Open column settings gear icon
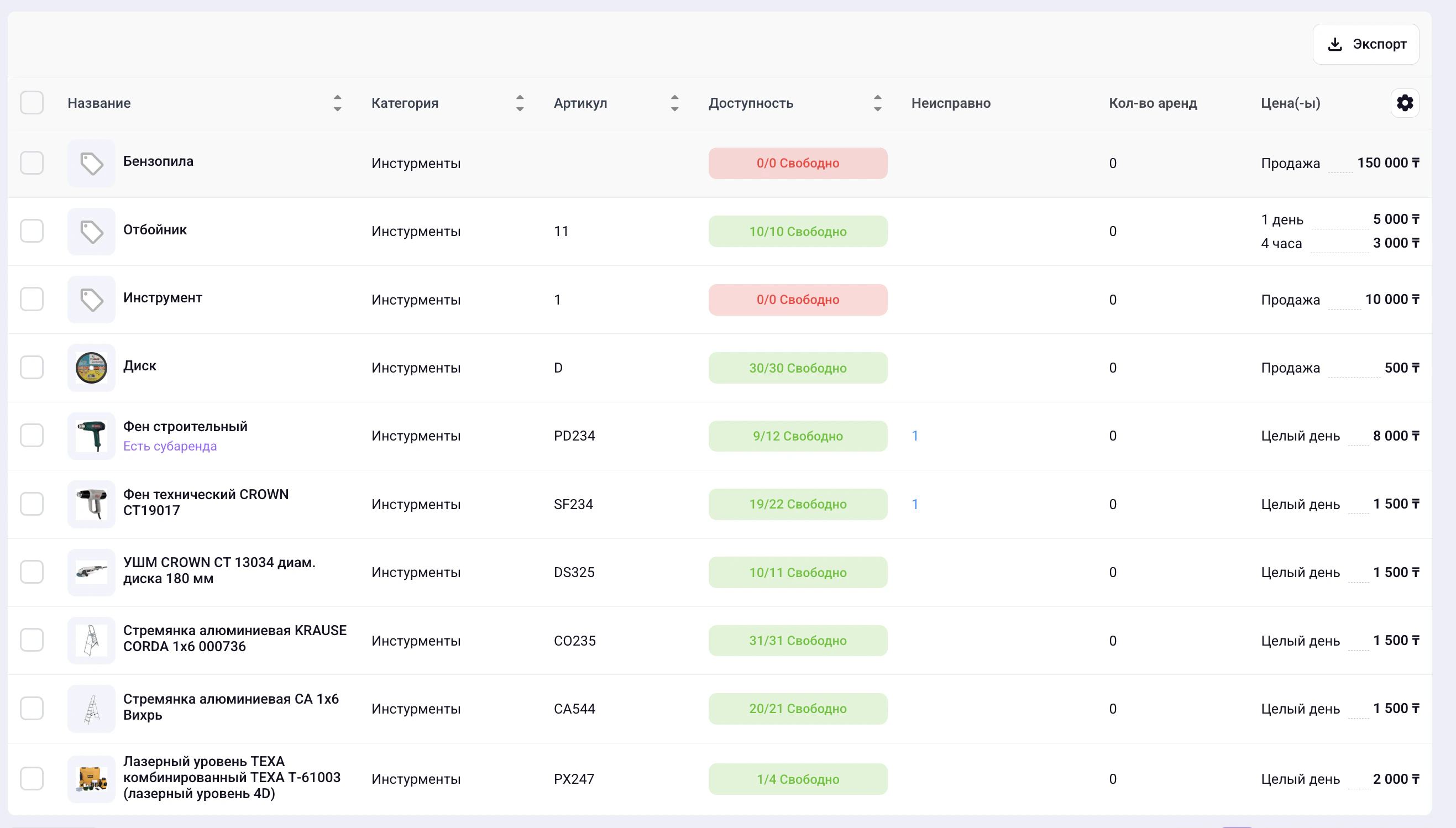 pyautogui.click(x=1404, y=103)
